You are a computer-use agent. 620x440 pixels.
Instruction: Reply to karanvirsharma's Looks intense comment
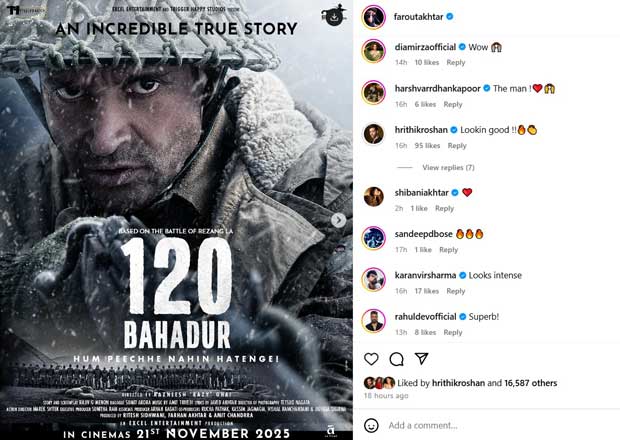[456, 291]
